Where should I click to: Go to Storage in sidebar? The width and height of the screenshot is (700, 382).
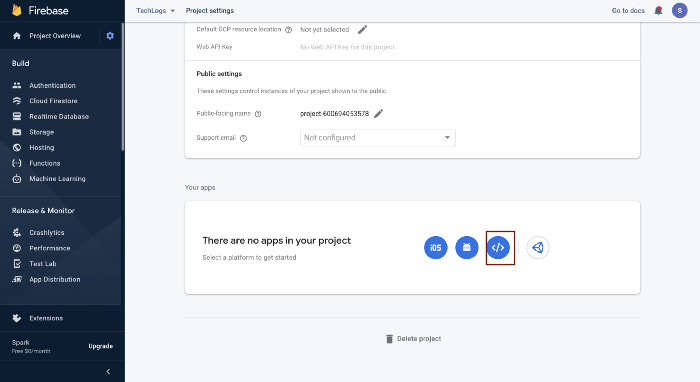tap(42, 132)
